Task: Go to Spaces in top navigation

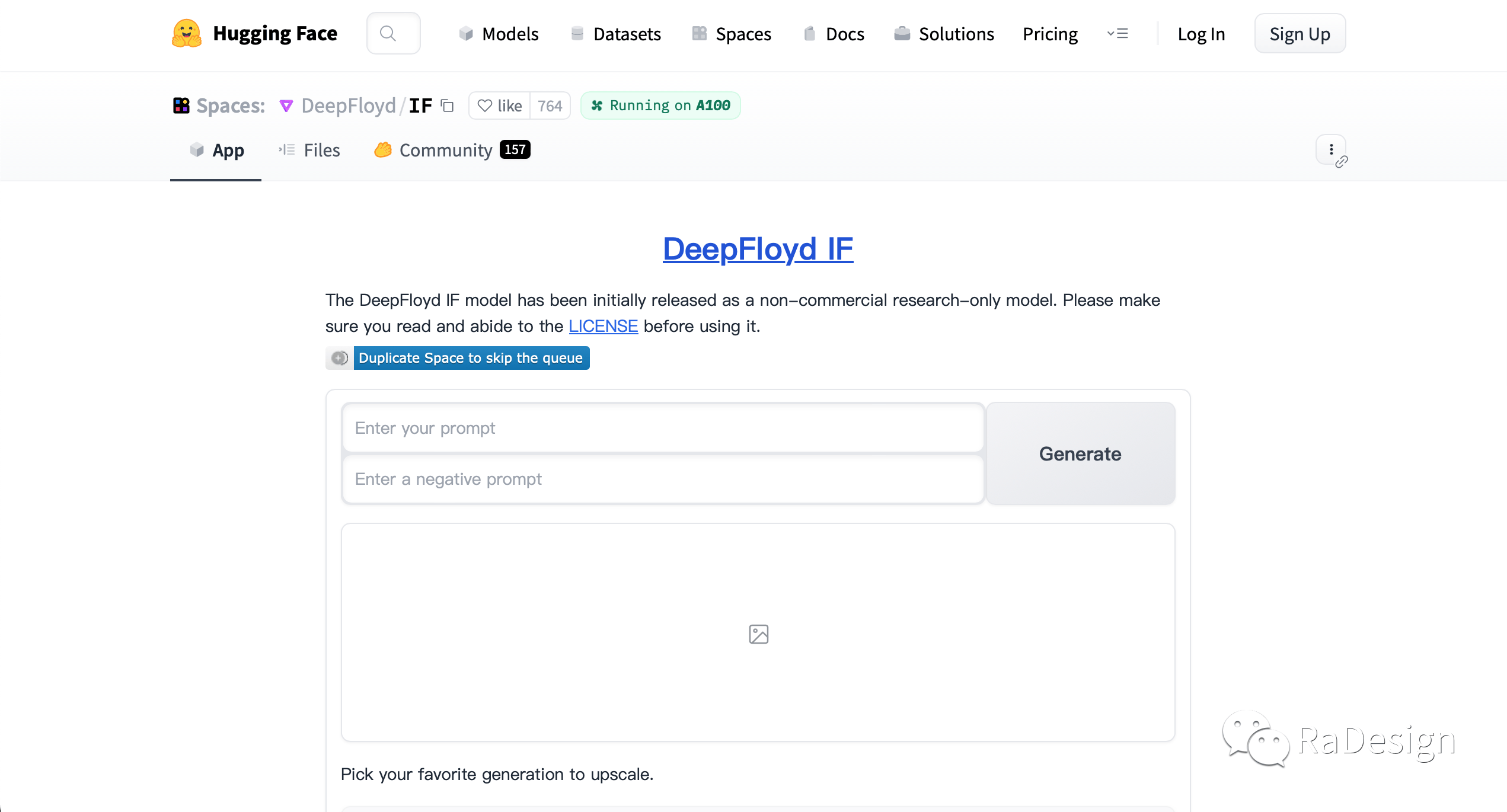Action: coord(732,34)
